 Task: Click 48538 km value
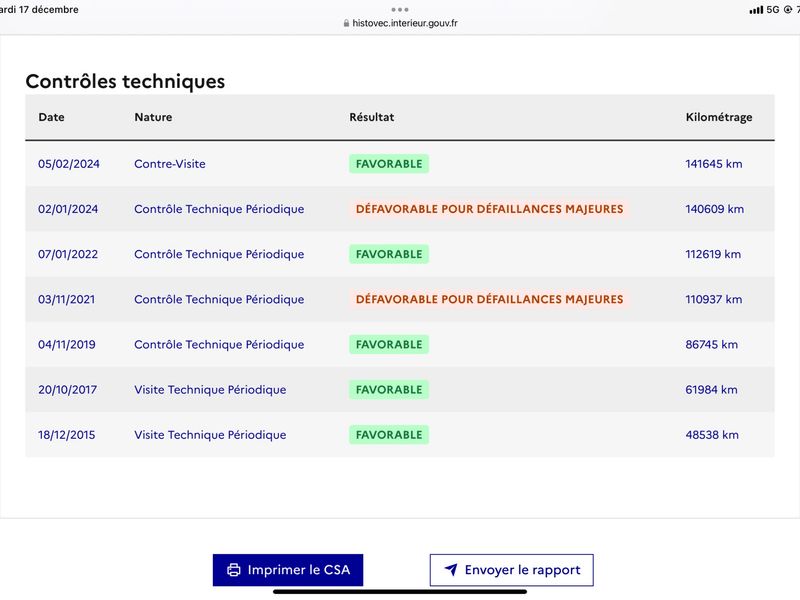[712, 435]
